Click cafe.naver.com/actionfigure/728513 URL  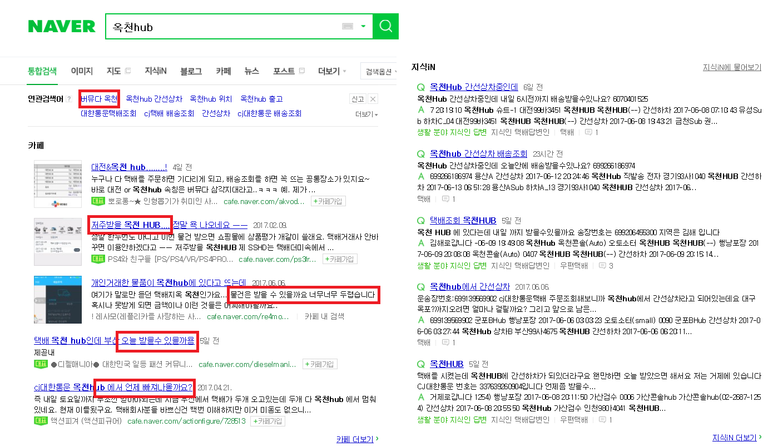(x=187, y=421)
